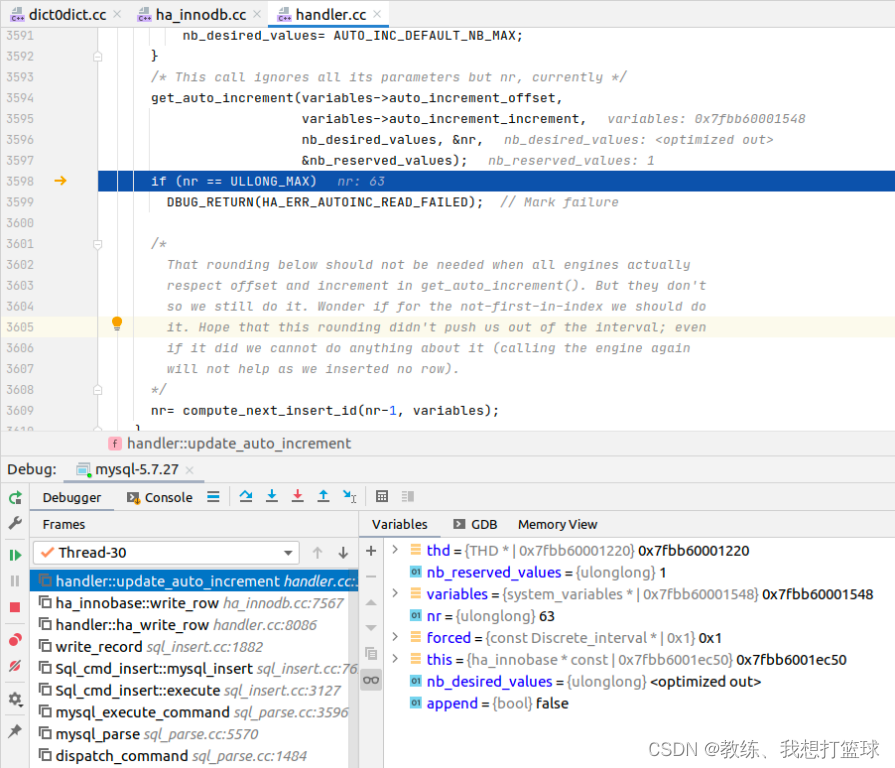Expand the forced Discrete_interval node

395,637
